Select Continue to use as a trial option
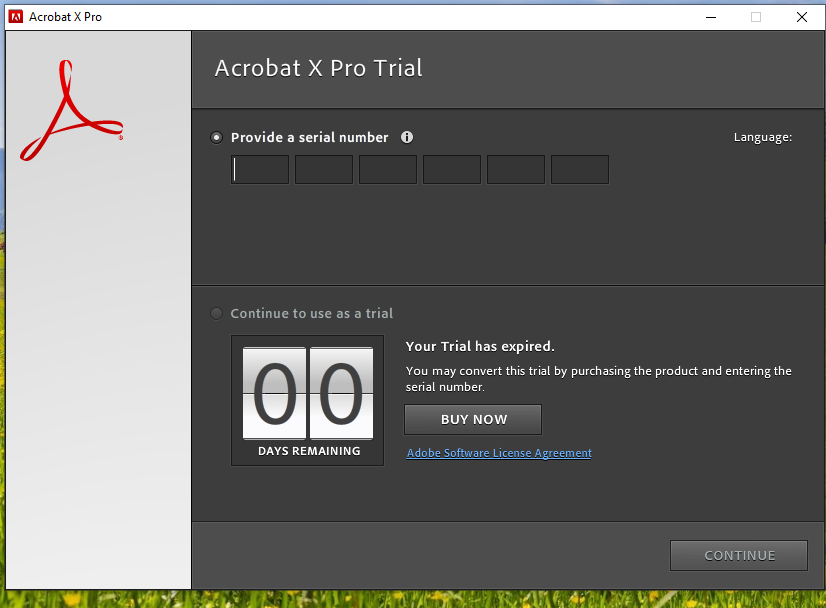The image size is (826, 608). [x=217, y=313]
